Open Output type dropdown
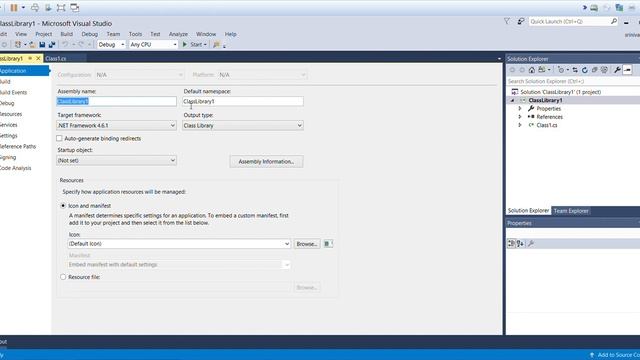The height and width of the screenshot is (360, 640). tap(242, 126)
